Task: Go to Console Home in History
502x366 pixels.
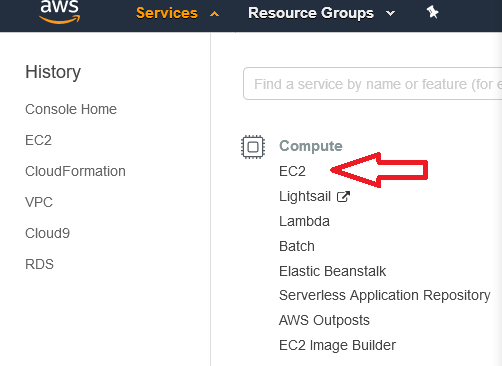Action: click(x=71, y=109)
